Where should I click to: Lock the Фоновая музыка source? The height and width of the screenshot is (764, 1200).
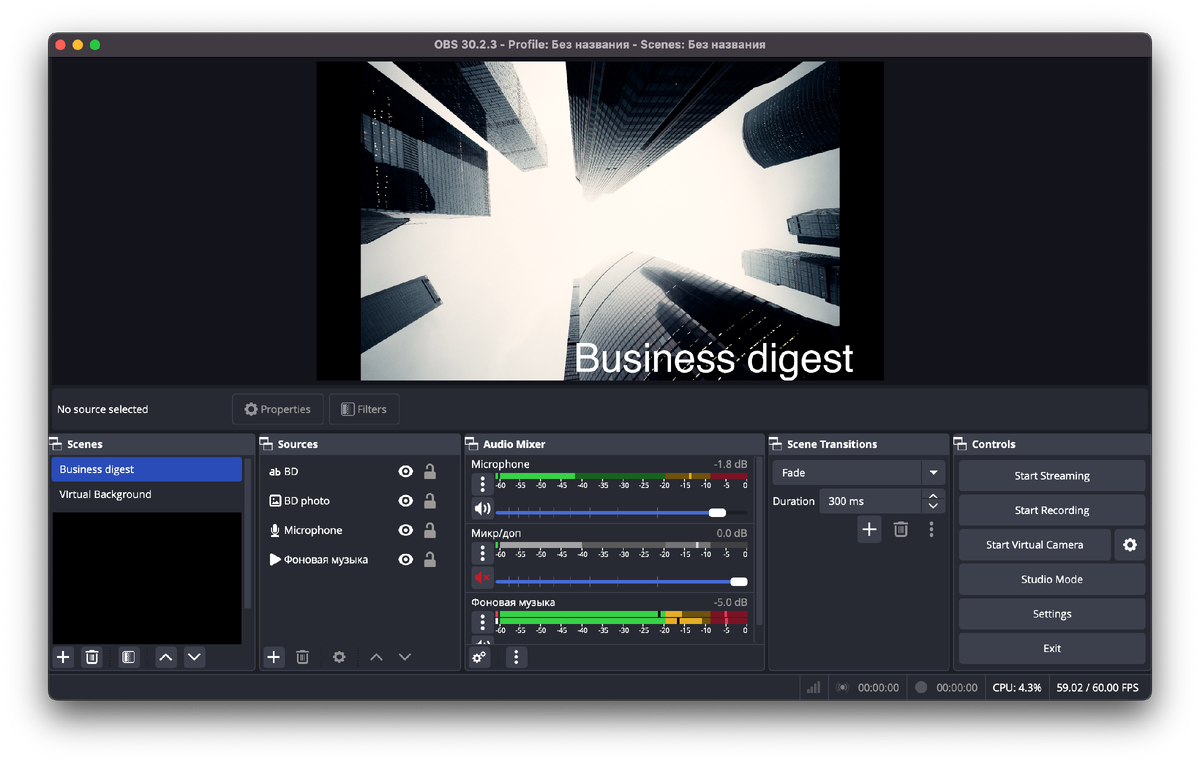point(430,560)
